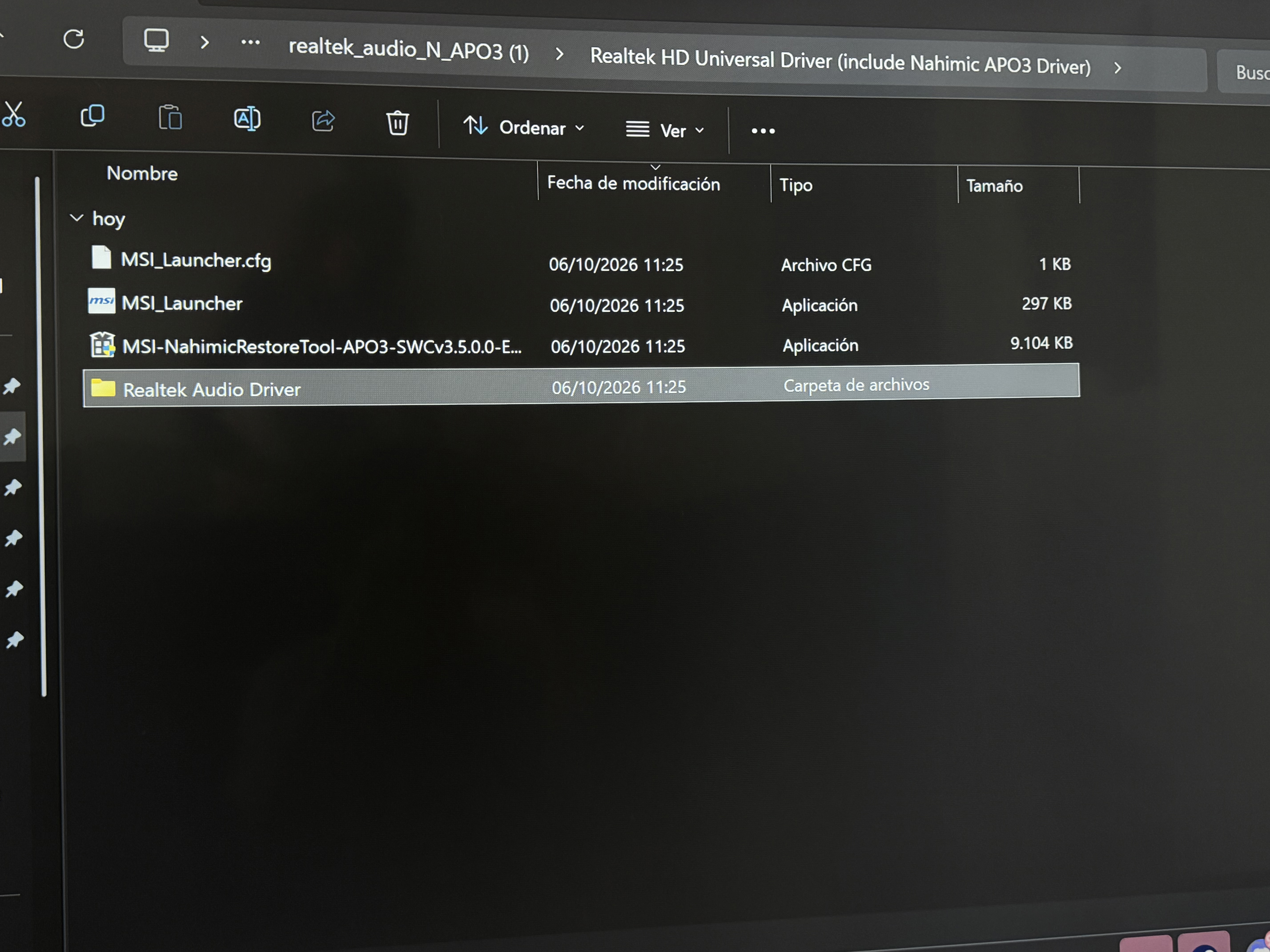
Task: Sort by Fecha de modificación column header
Action: pyautogui.click(x=633, y=183)
